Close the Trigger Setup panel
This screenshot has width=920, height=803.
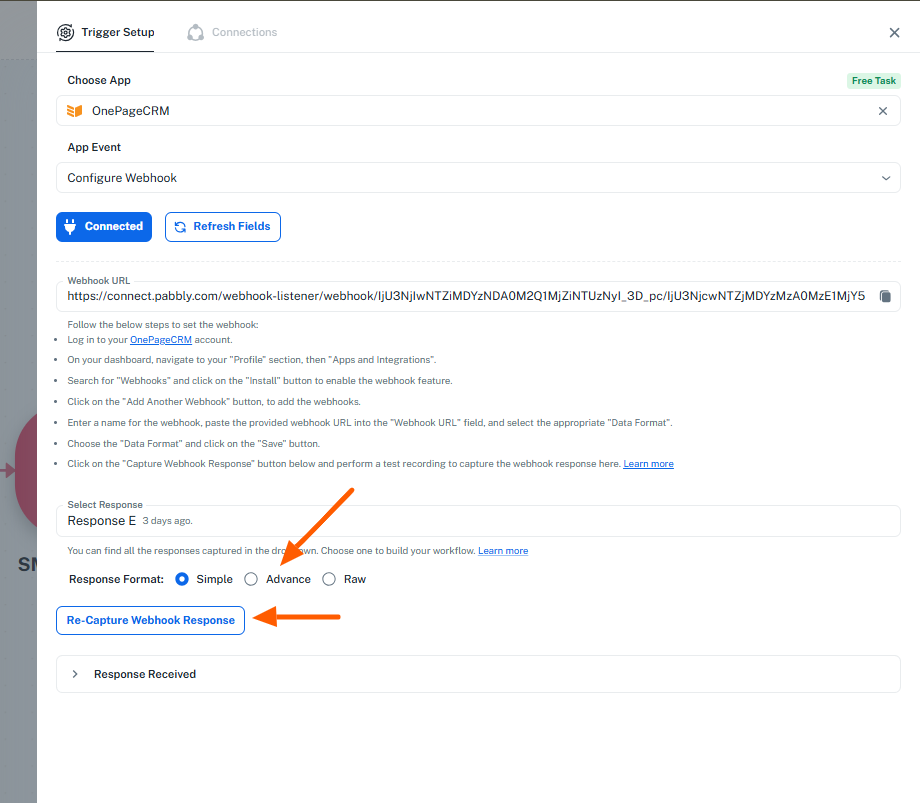pyautogui.click(x=894, y=32)
